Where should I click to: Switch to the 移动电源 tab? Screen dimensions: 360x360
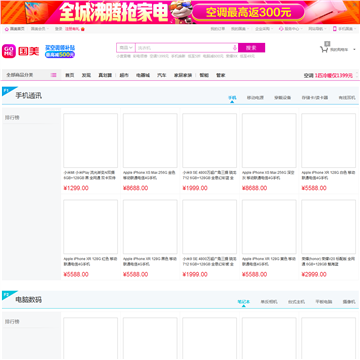[x=255, y=98]
